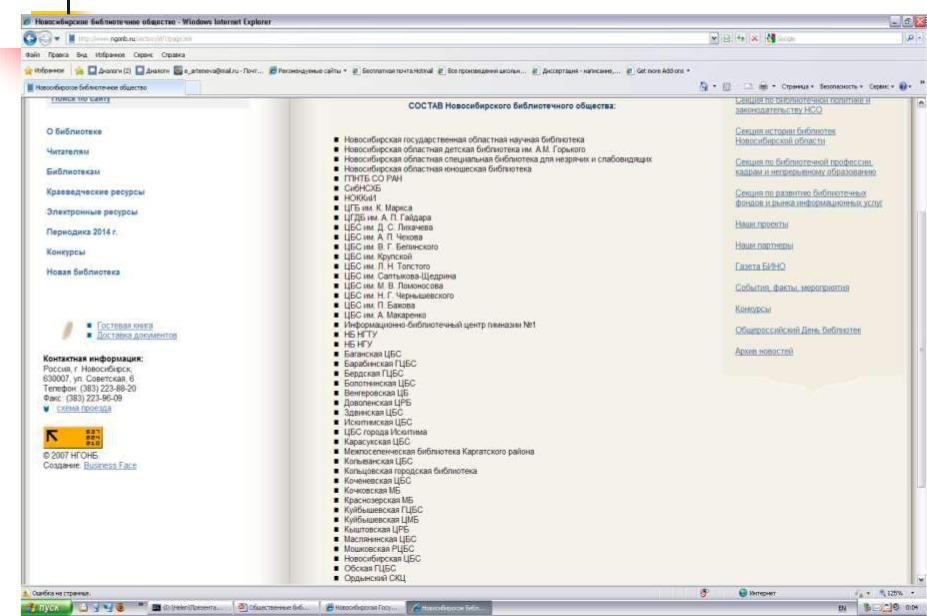Open the Краеведческие ресурсы section
This screenshot has height=616, width=927.
click(95, 192)
